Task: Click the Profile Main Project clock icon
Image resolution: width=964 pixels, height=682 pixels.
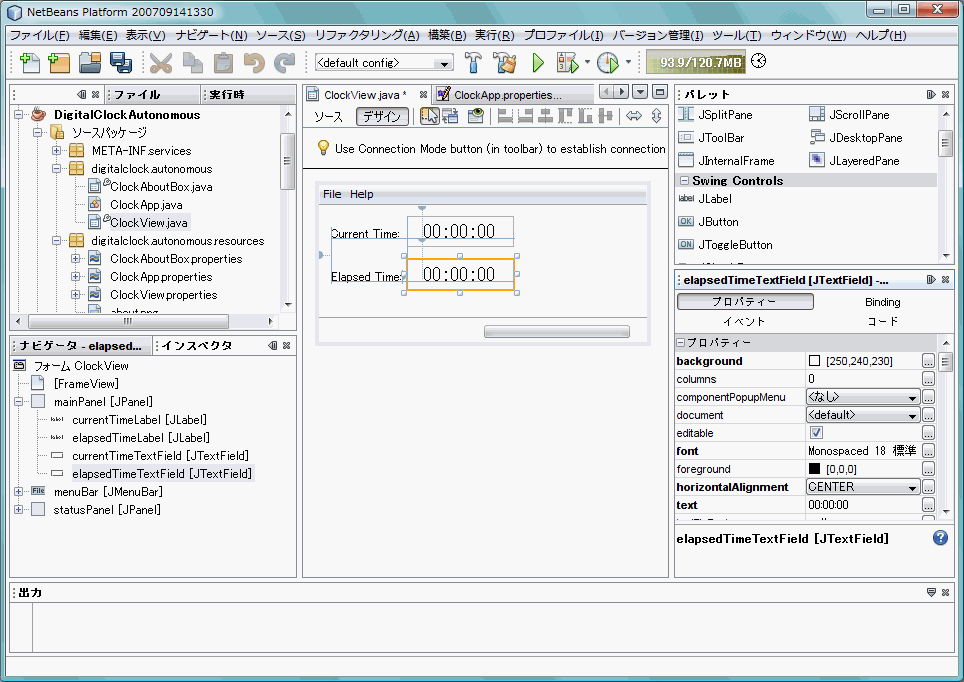Action: tap(608, 62)
